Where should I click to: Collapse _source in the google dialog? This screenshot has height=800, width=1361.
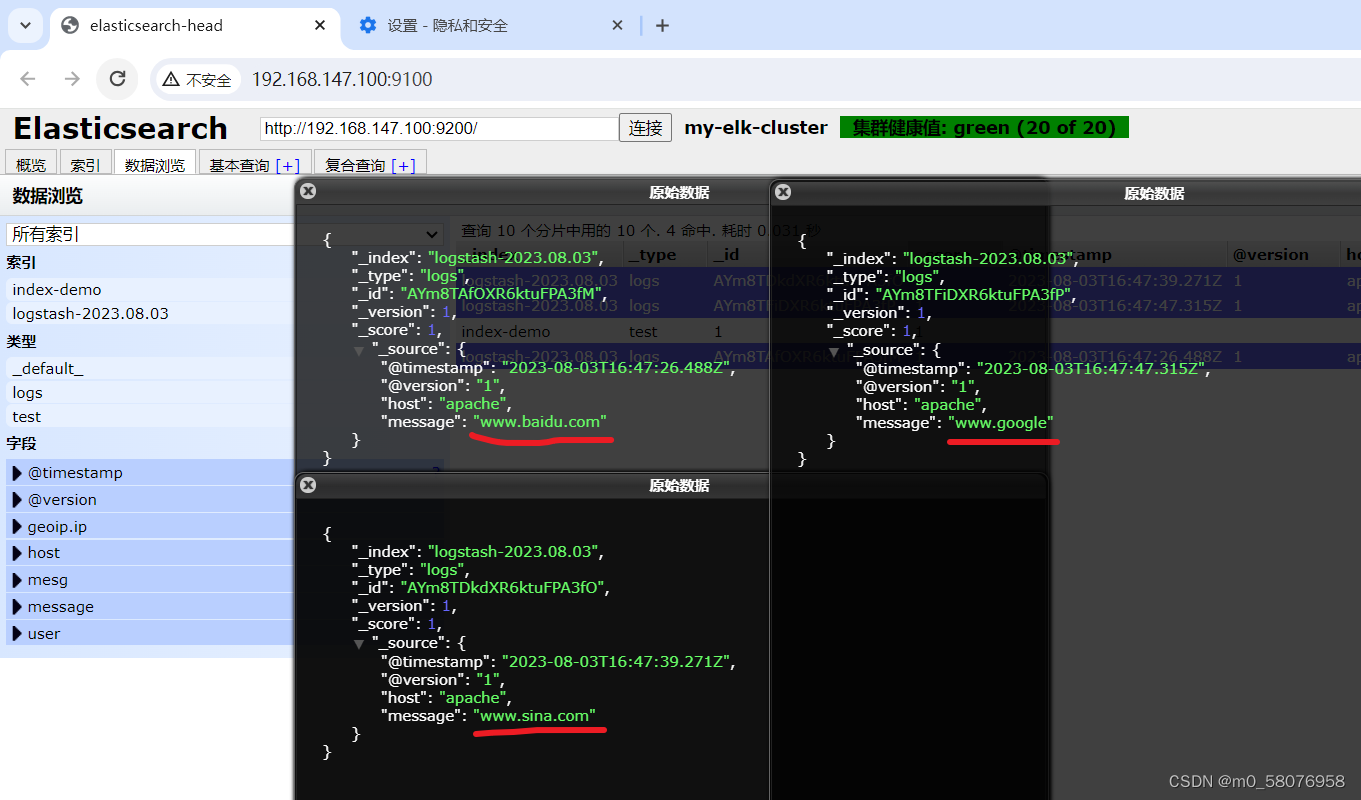pos(834,351)
